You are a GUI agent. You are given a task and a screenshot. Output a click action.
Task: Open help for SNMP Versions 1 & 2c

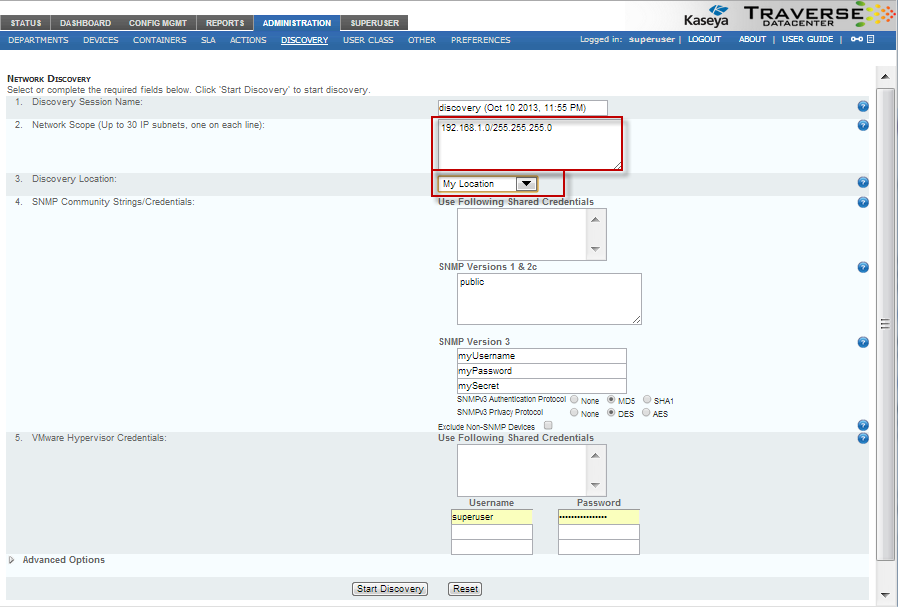click(x=863, y=267)
